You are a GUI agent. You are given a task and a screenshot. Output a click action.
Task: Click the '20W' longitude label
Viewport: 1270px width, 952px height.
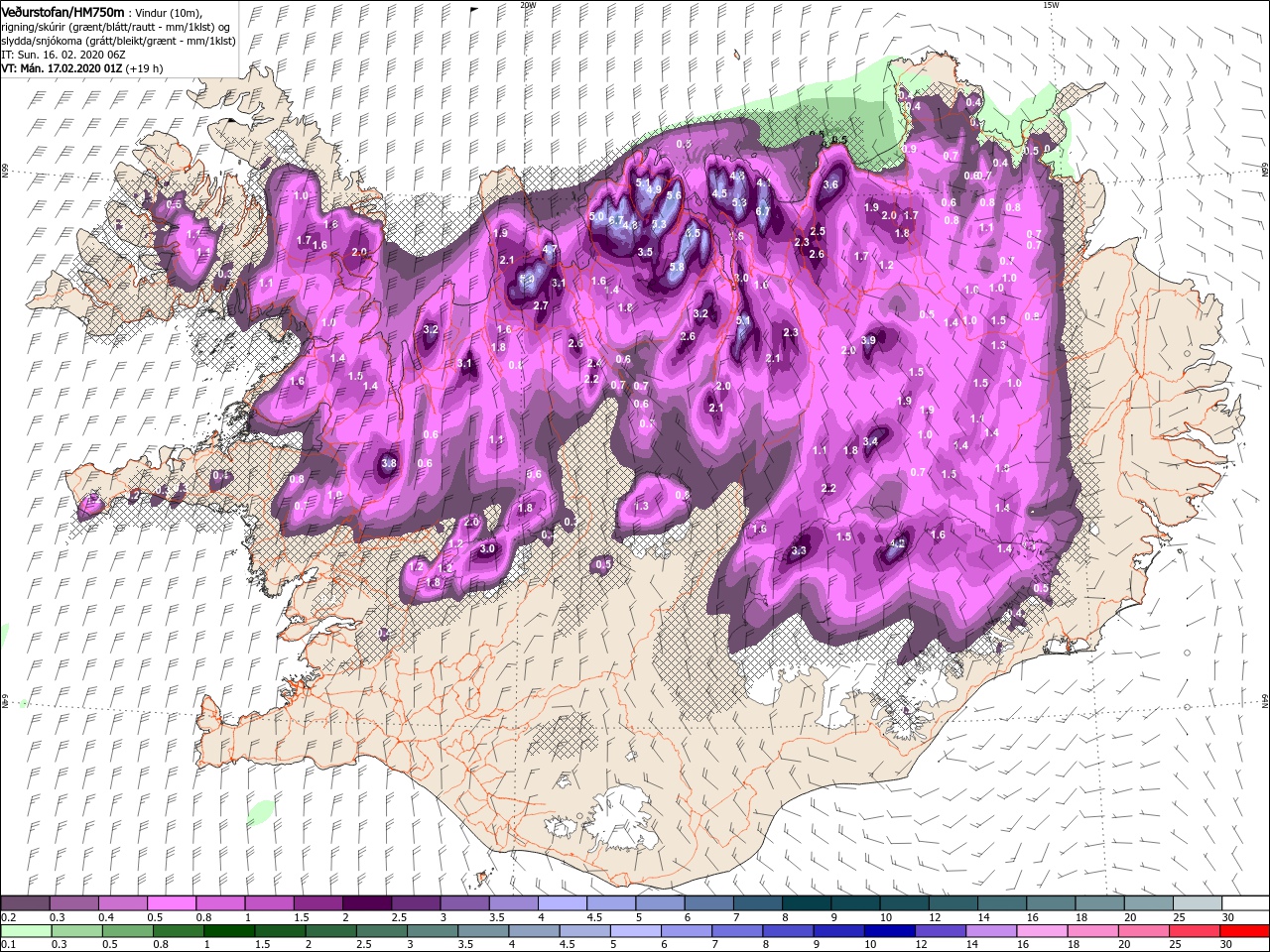(528, 5)
